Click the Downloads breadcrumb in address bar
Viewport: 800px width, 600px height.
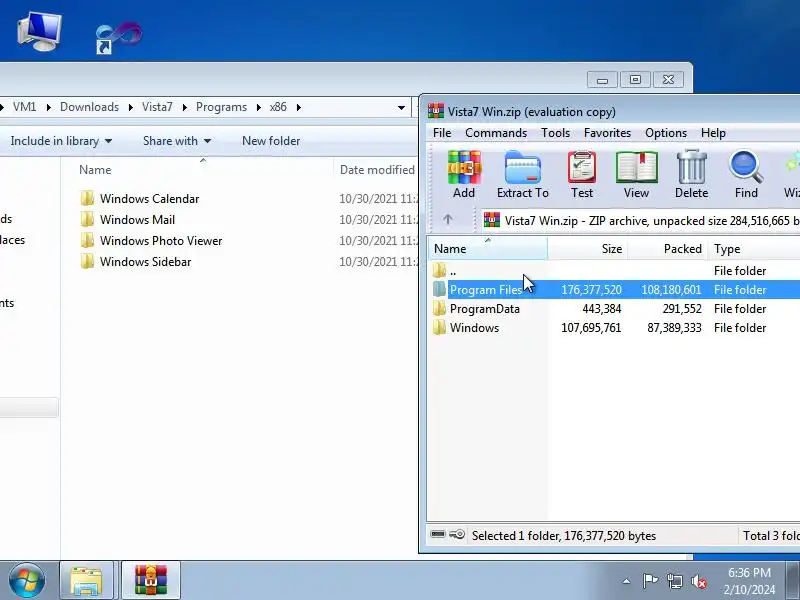coord(89,107)
